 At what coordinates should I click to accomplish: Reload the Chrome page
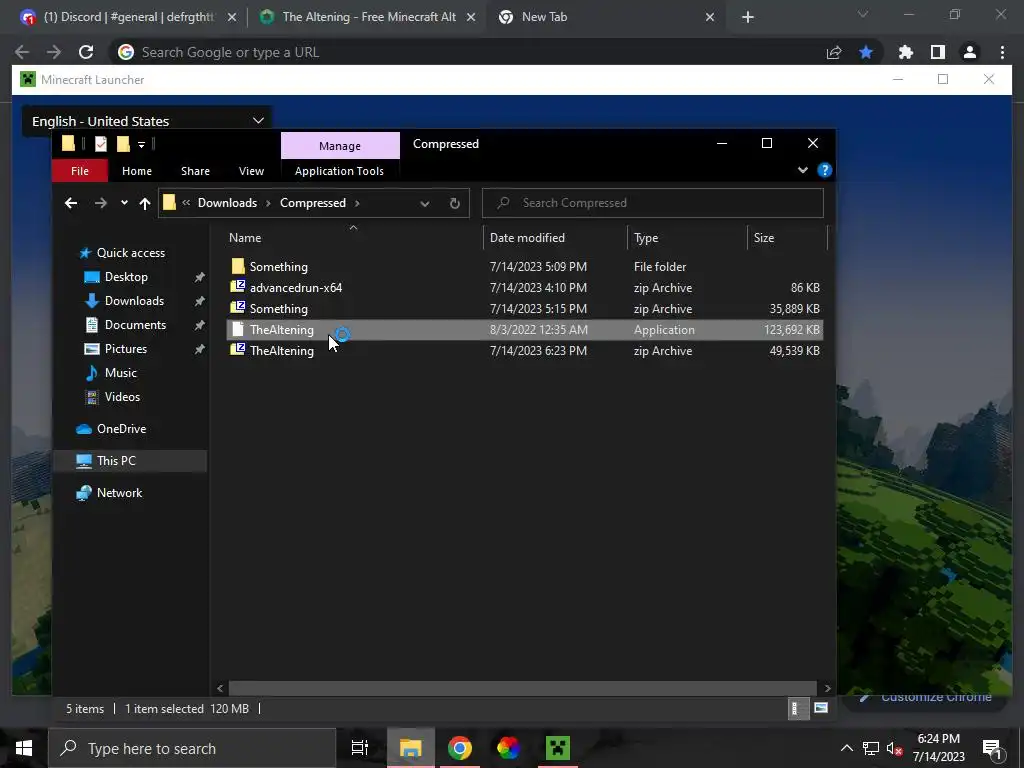tap(86, 52)
